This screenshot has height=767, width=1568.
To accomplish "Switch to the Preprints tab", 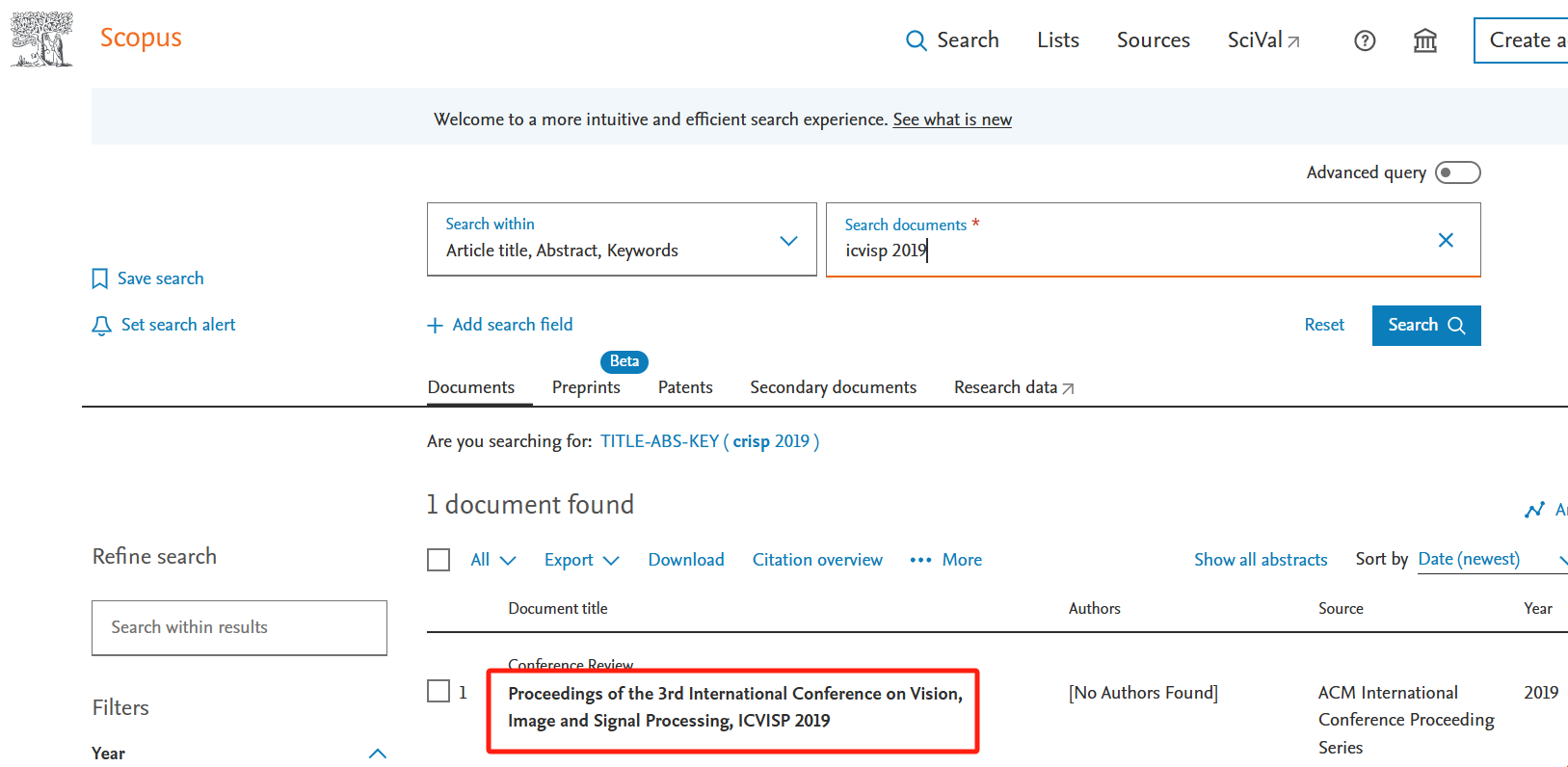I will pyautogui.click(x=586, y=387).
